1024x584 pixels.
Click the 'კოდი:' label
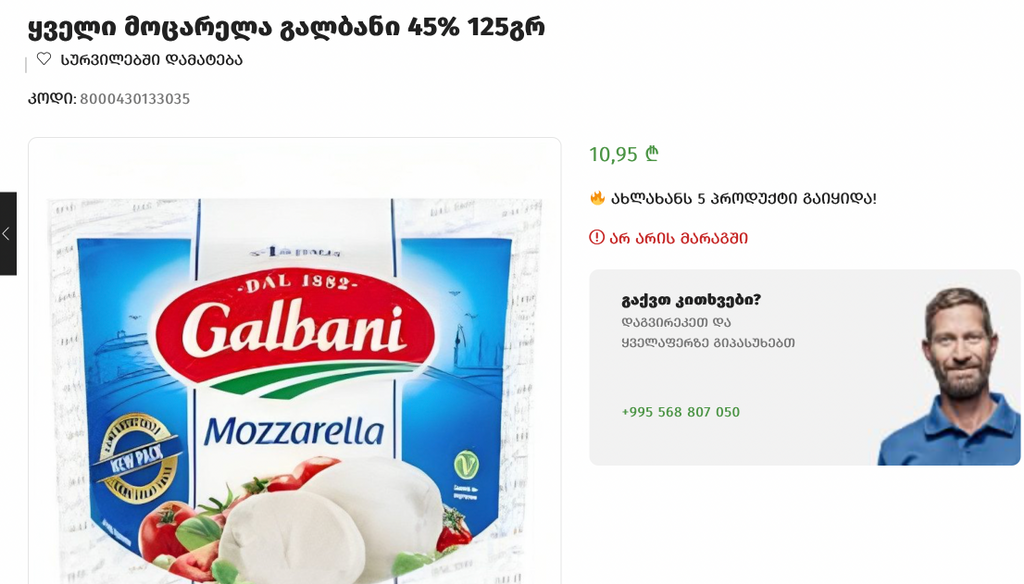pyautogui.click(x=52, y=99)
